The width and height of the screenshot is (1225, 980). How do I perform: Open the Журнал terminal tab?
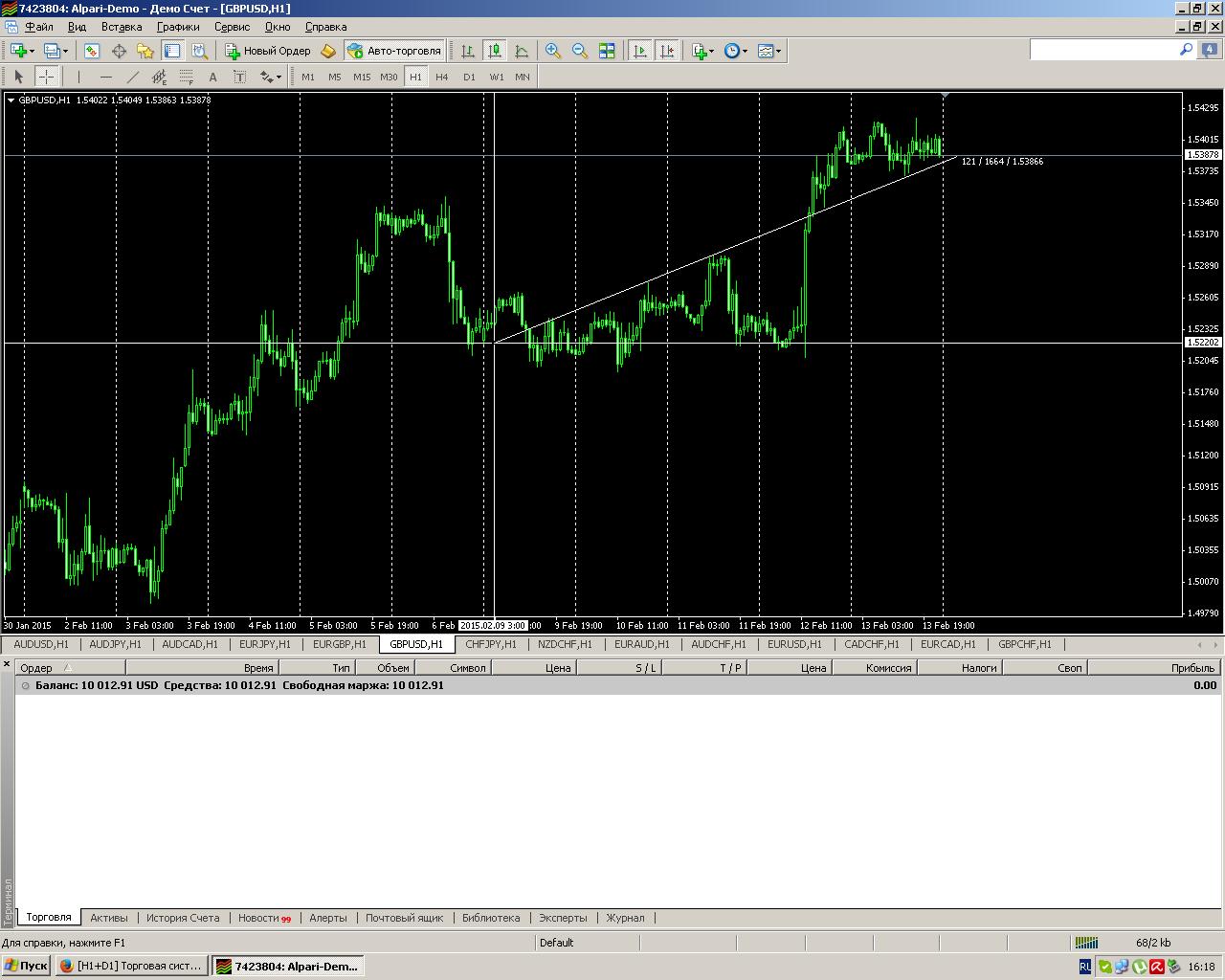[x=625, y=918]
